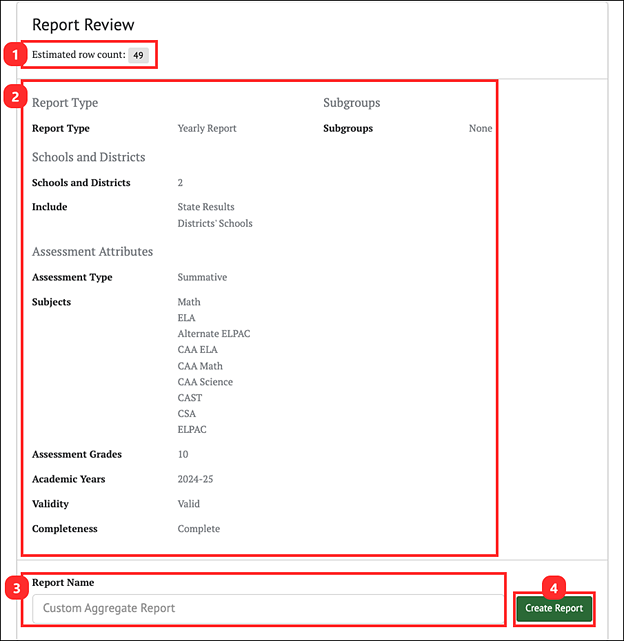Click the estimated row count badge 49

point(139,55)
